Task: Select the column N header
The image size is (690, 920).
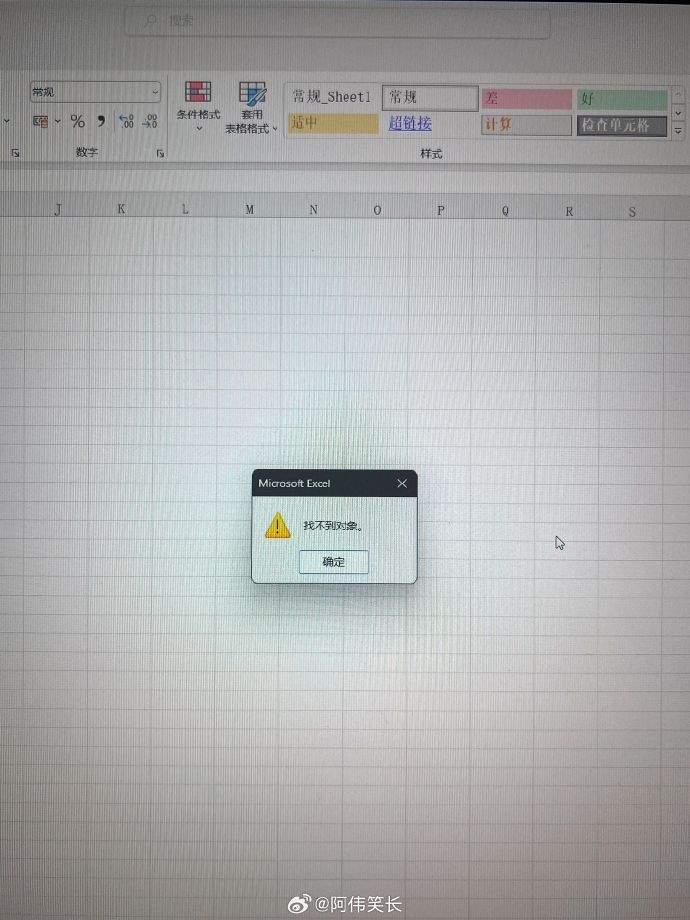Action: (314, 209)
